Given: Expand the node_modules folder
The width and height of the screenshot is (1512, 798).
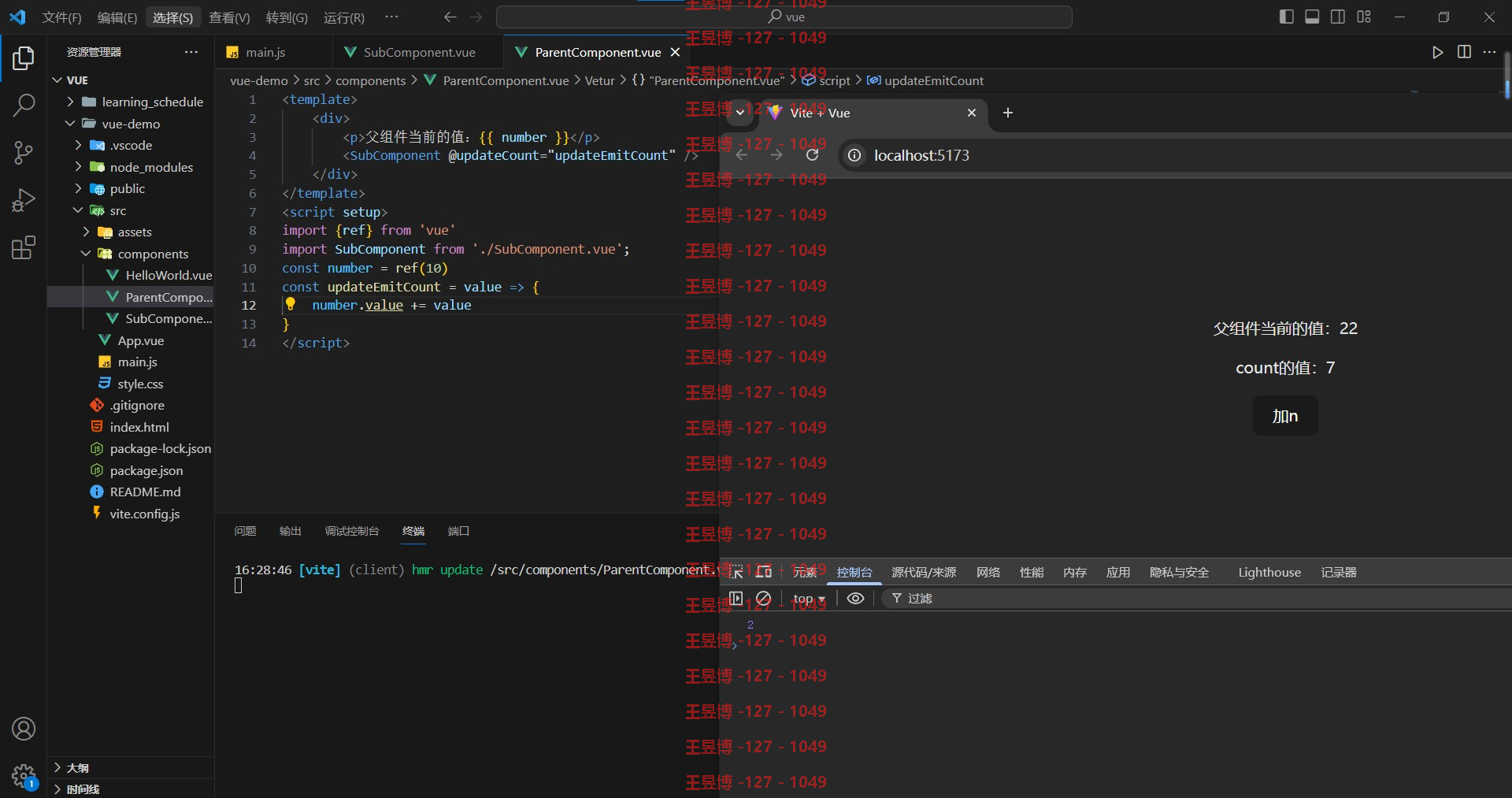Looking at the screenshot, I should 78,167.
